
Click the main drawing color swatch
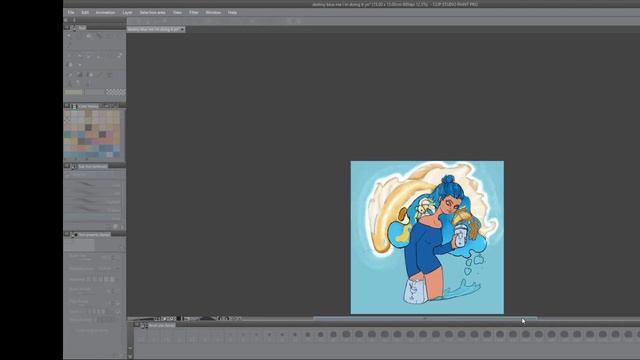tap(73, 92)
